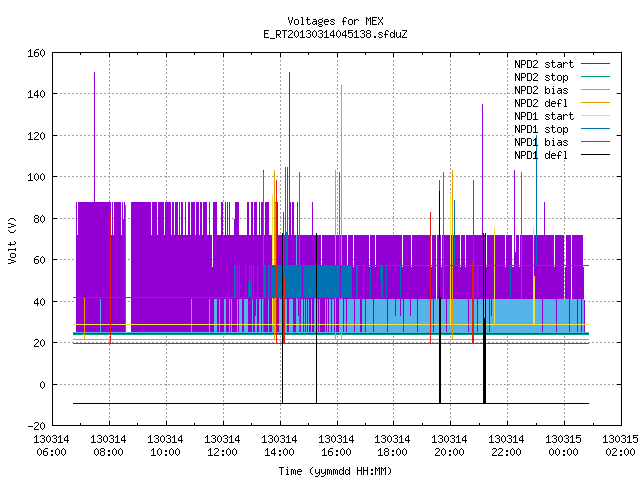Image resolution: width=640 pixels, height=480 pixels.
Task: Click the 130314 10:00 time axis label
Action: (x=165, y=446)
